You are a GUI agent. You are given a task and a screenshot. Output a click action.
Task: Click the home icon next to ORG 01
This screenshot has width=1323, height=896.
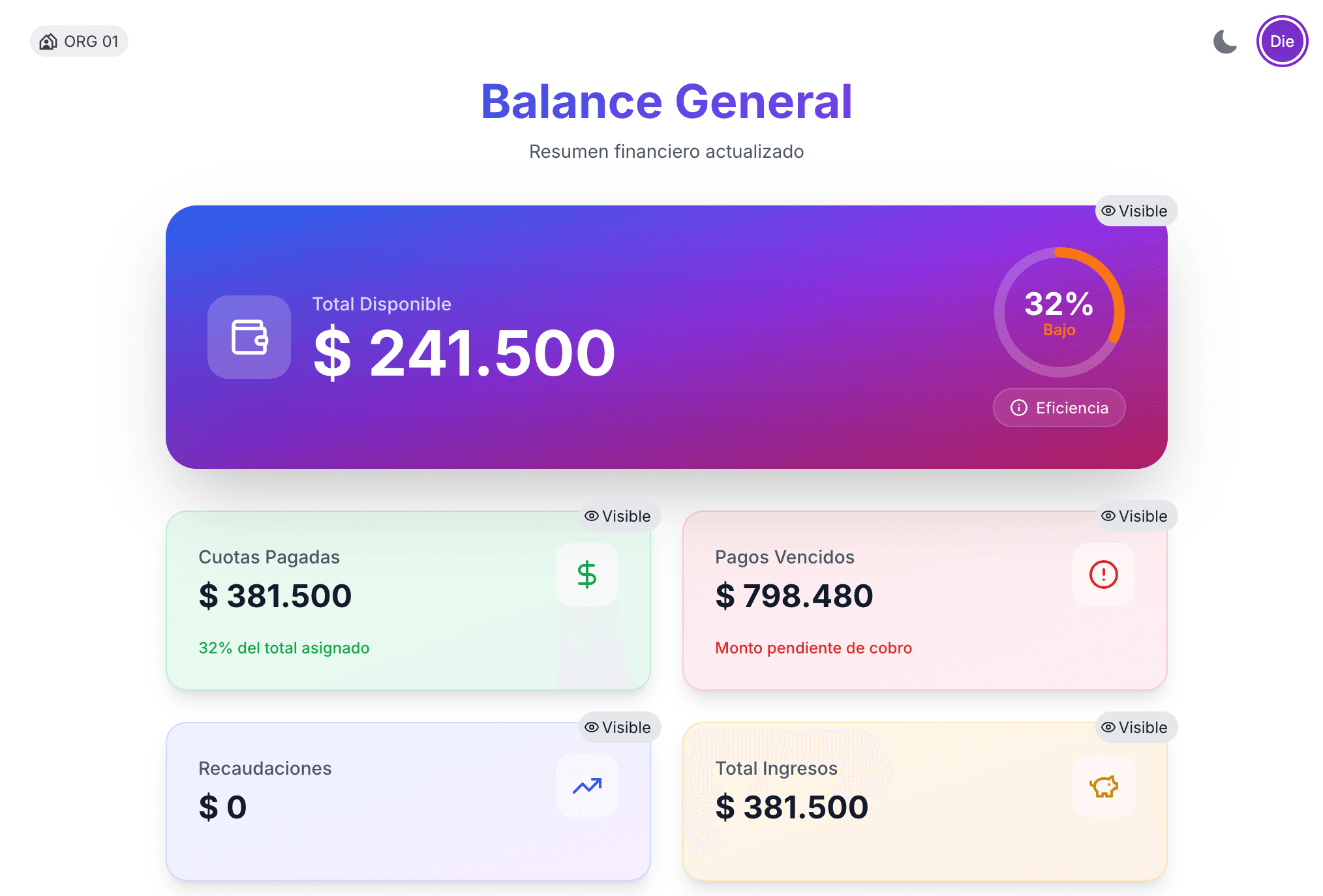tap(47, 41)
